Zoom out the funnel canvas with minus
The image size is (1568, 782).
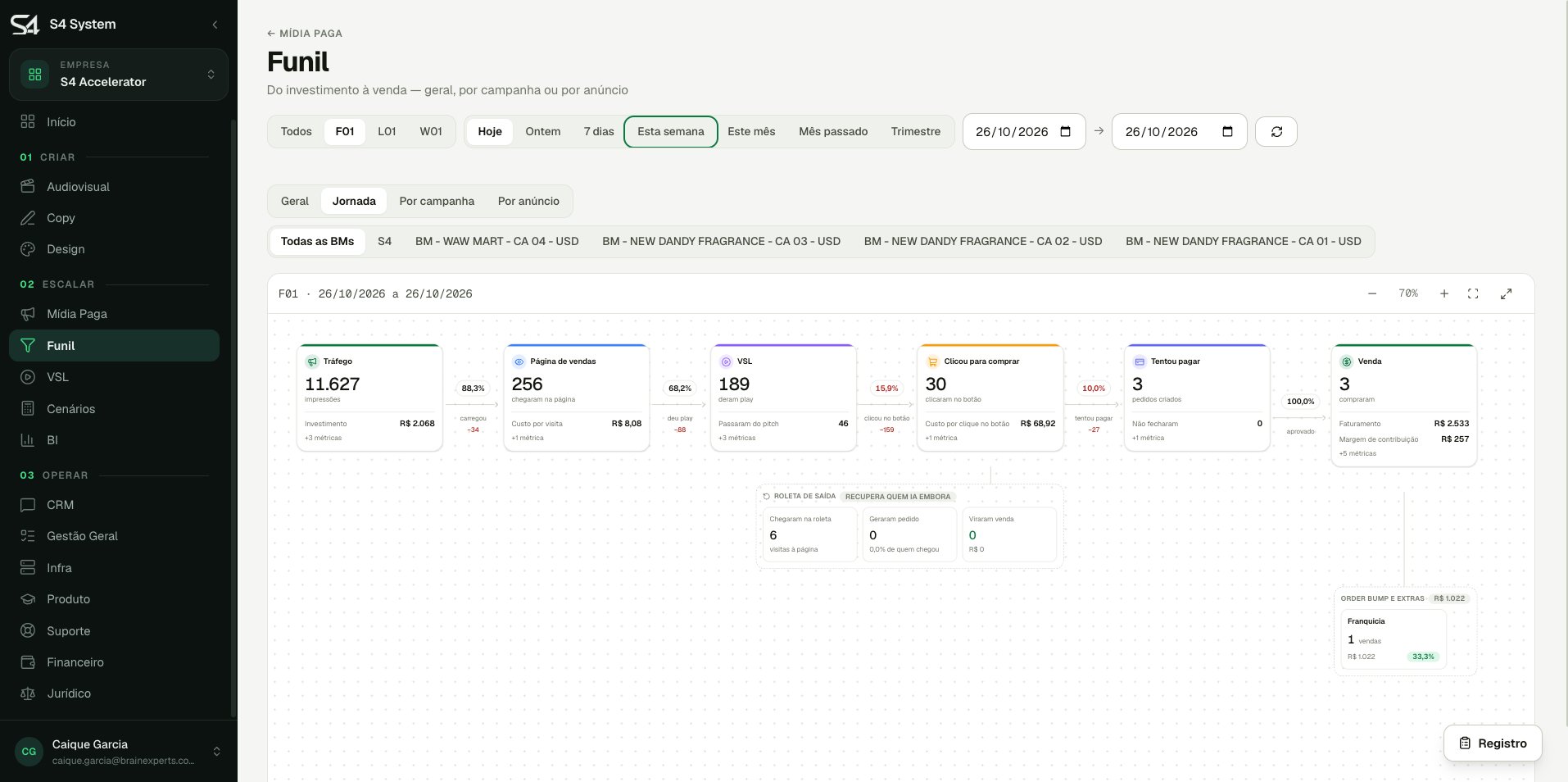(x=1372, y=293)
